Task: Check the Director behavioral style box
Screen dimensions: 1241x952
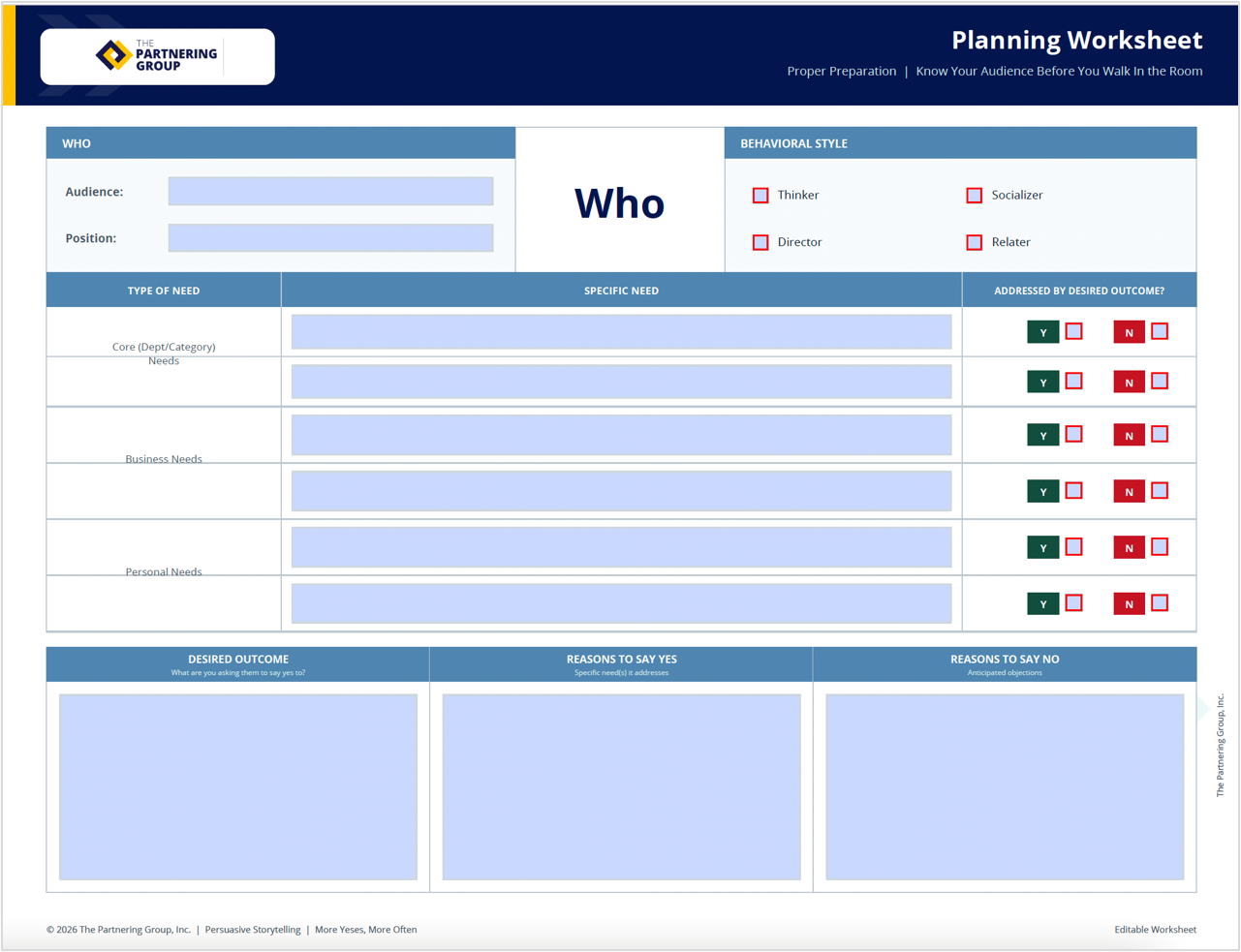Action: [x=760, y=242]
